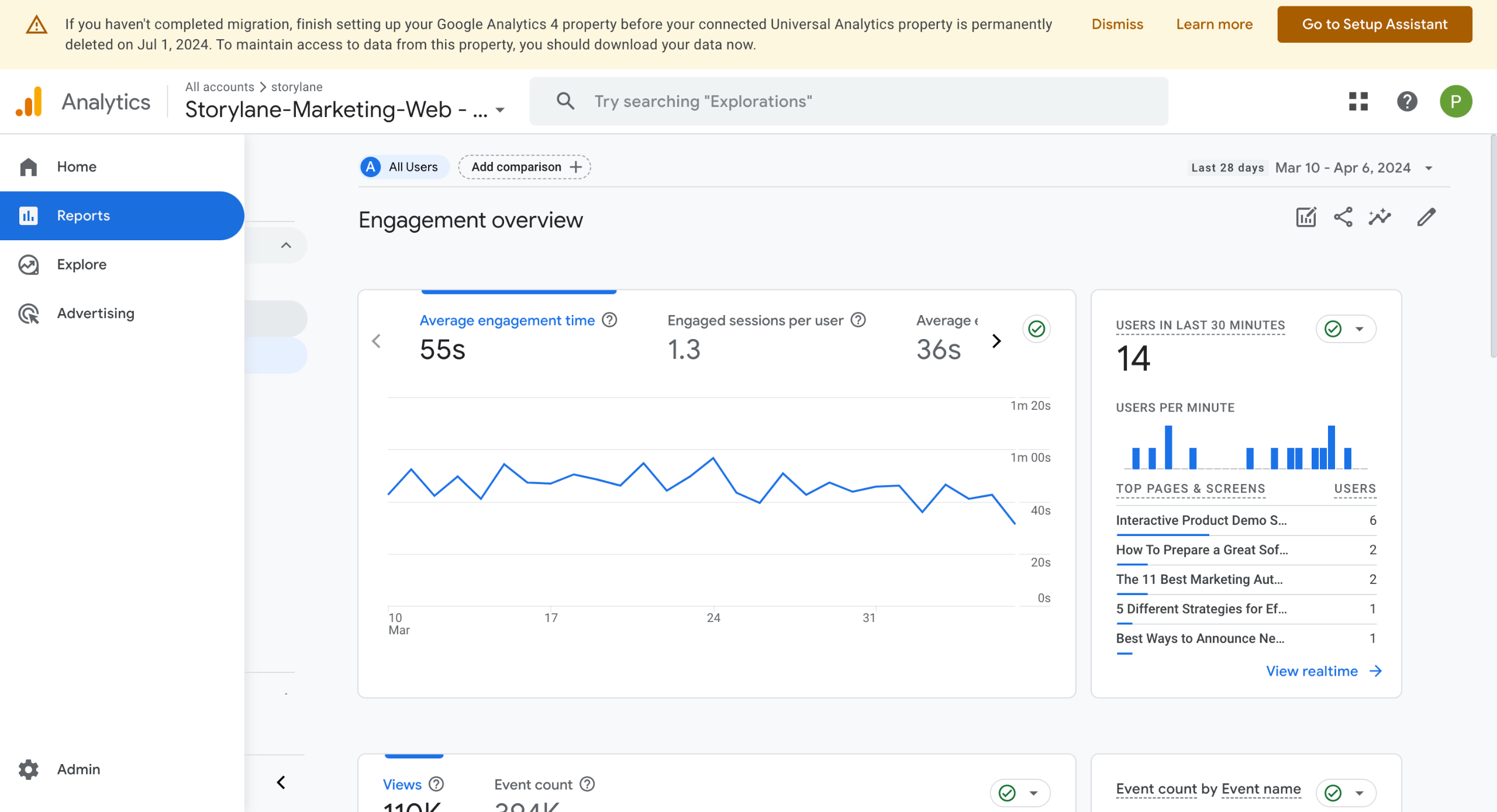Open the Google apps grid
Image resolution: width=1497 pixels, height=812 pixels.
[x=1358, y=102]
